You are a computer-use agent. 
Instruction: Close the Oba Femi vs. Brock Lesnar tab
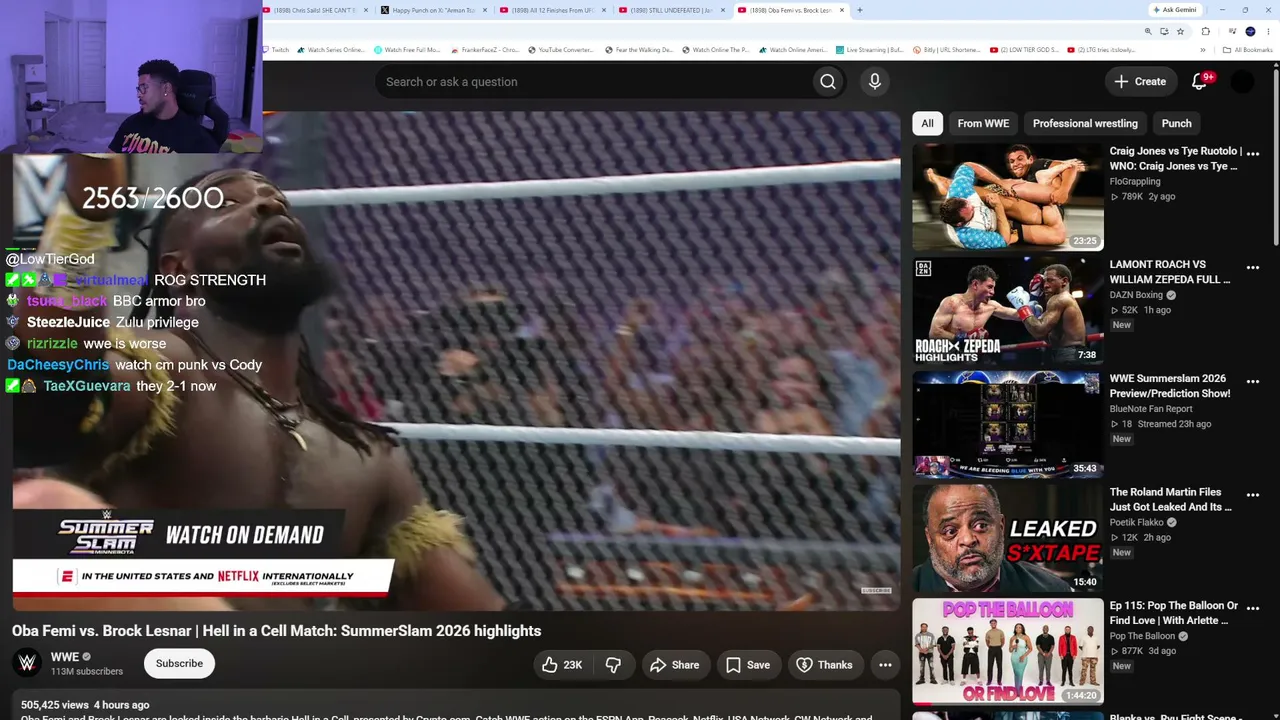pyautogui.click(x=842, y=10)
